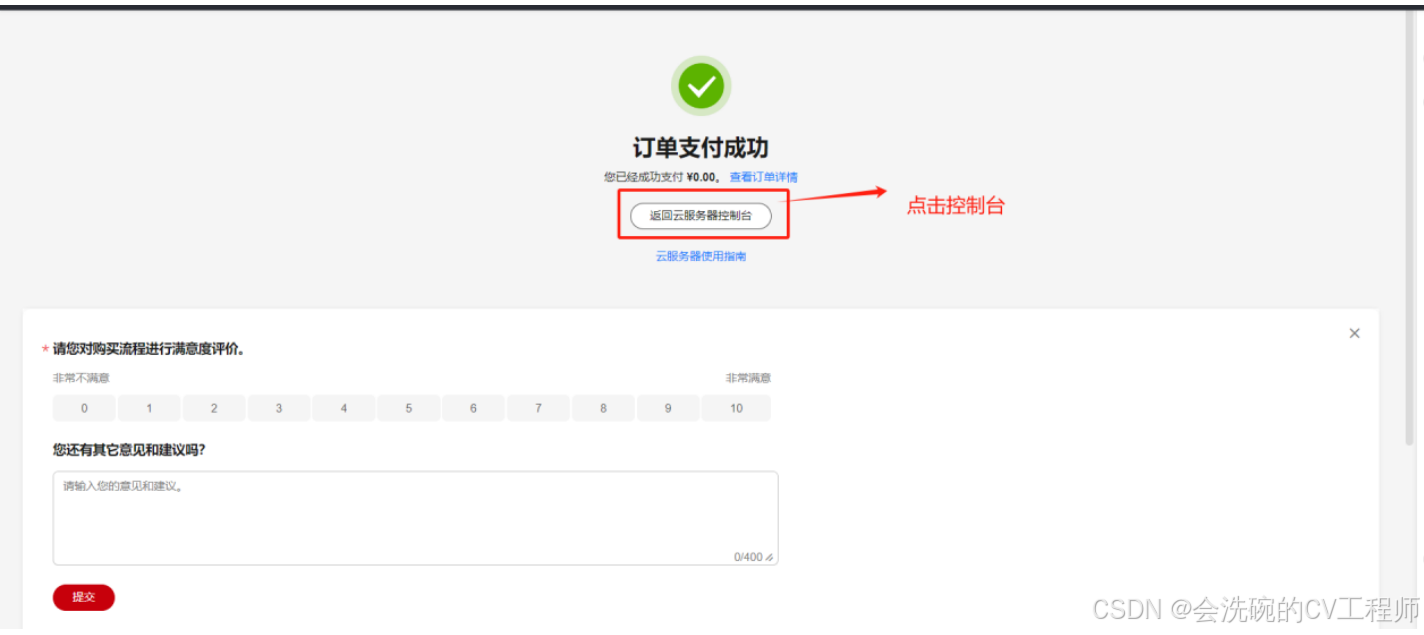This screenshot has height=635, width=1424.
Task: Select satisfaction rating 4
Action: 344,408
